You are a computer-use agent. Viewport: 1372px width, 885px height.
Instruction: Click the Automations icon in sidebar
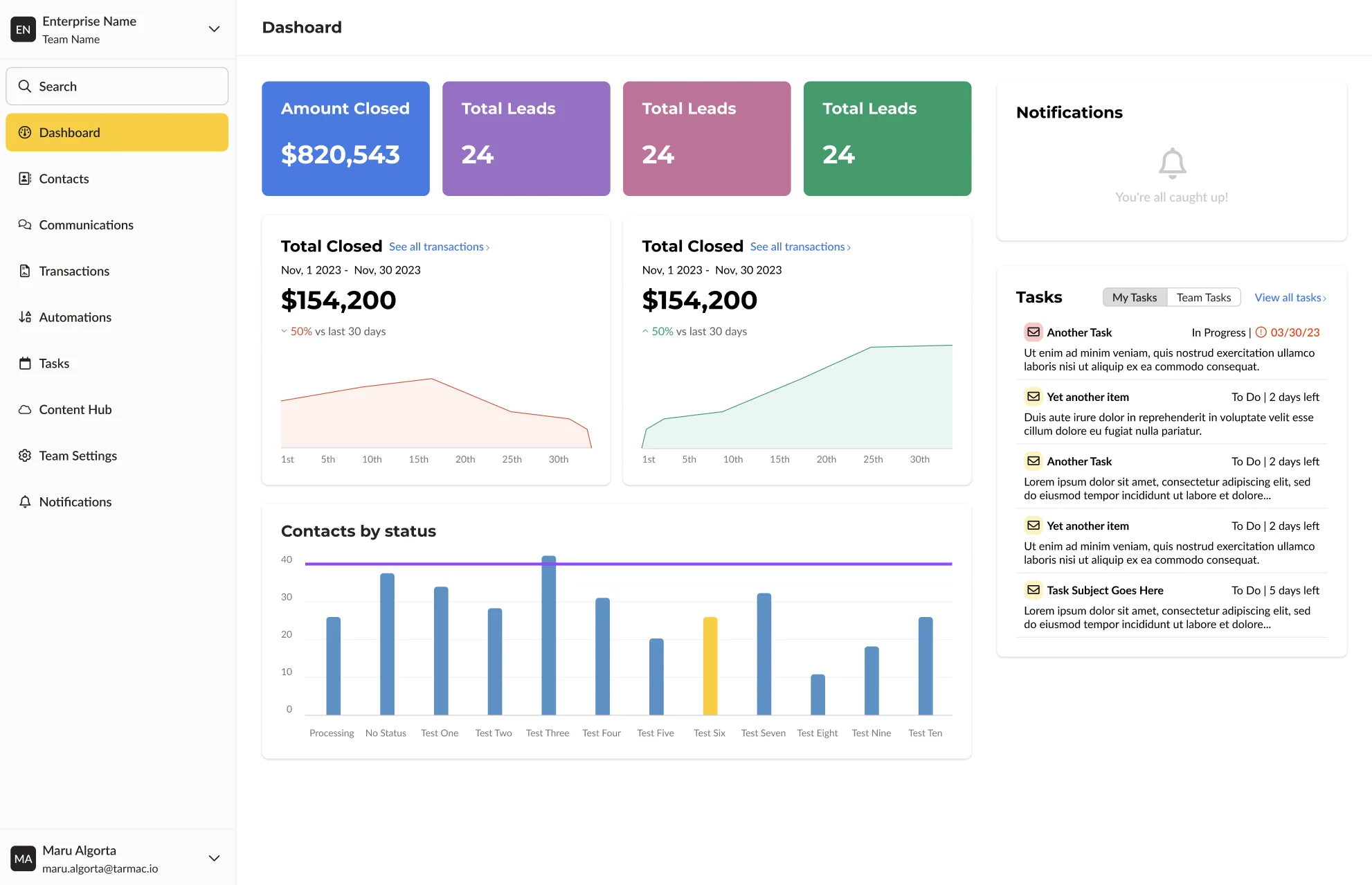(25, 317)
